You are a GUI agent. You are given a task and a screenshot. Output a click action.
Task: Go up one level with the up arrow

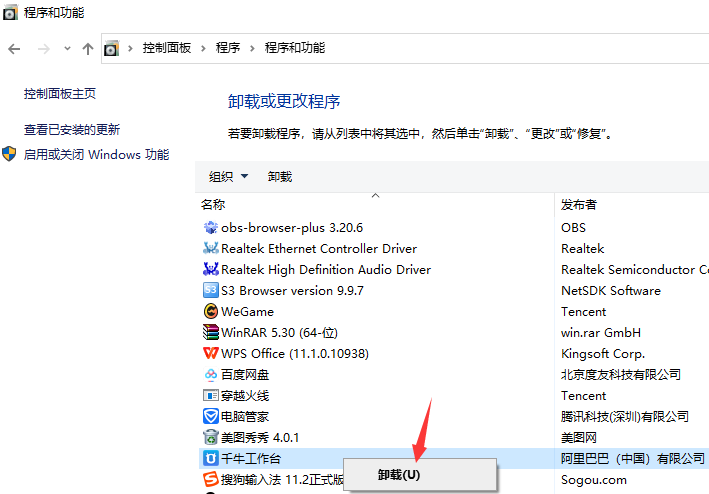[x=88, y=48]
